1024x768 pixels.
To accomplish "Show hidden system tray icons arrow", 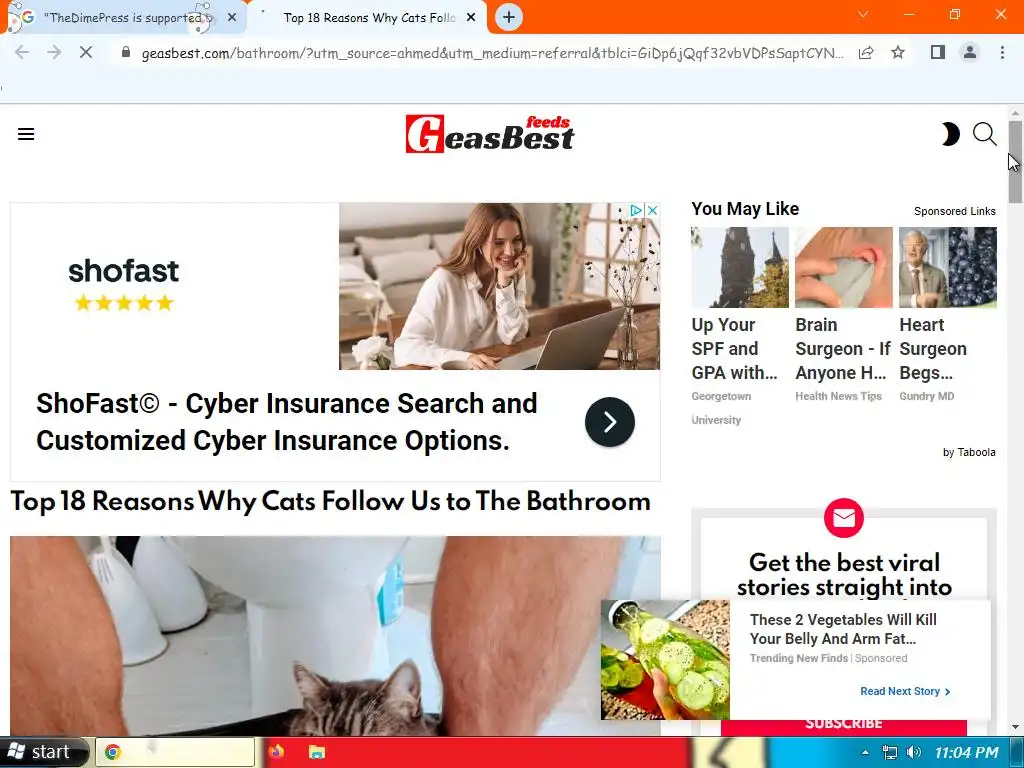I will (x=865, y=752).
